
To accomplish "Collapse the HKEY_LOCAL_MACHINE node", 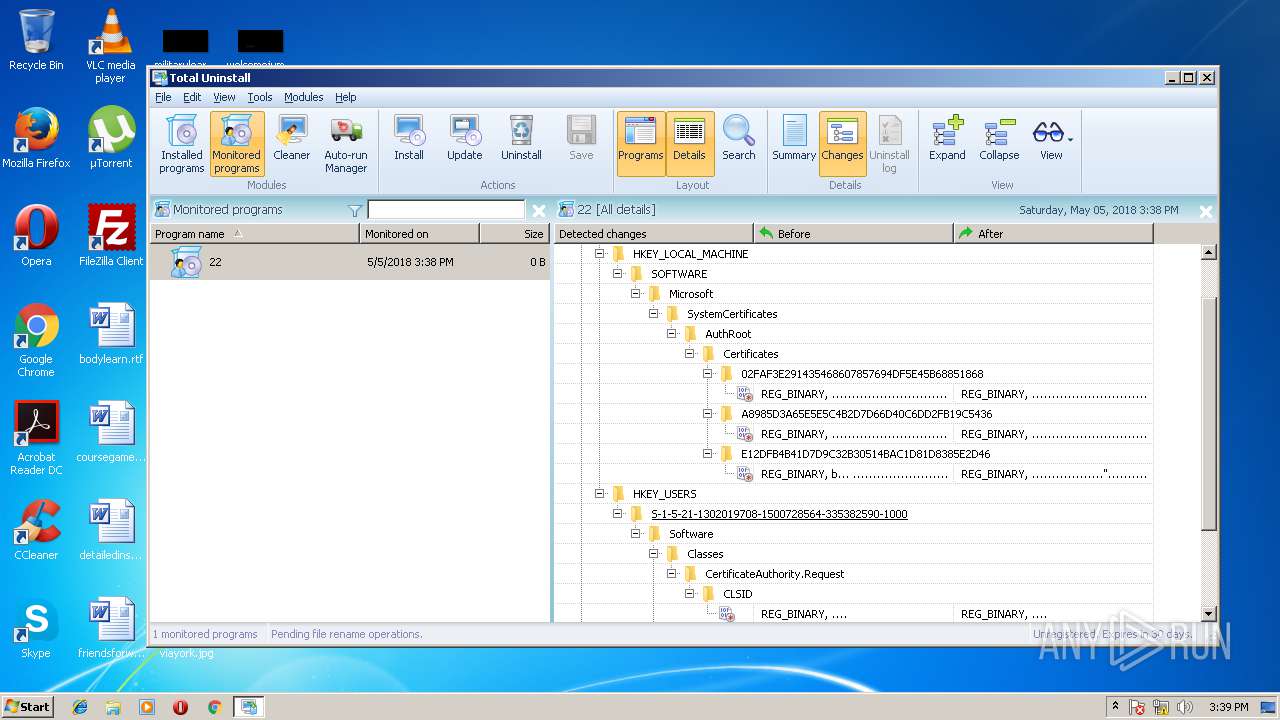I will [600, 254].
